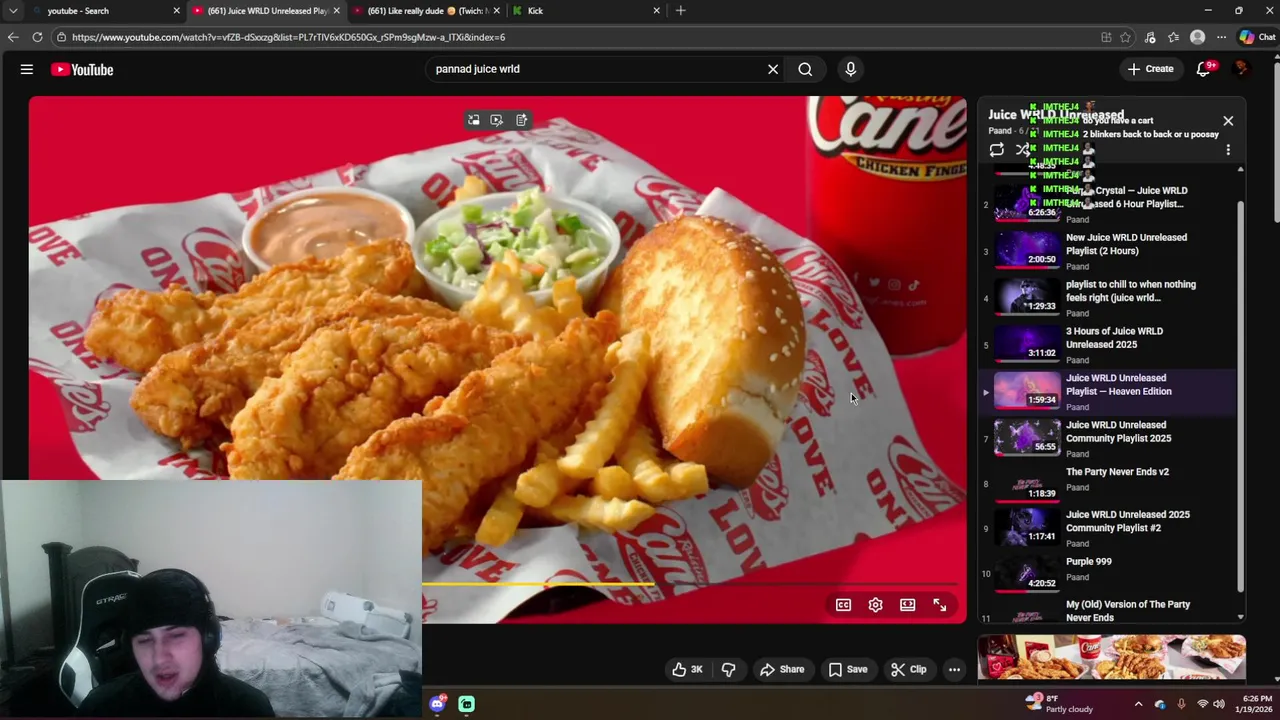This screenshot has width=1280, height=720.
Task: Go to the YouTube home logo
Action: (x=82, y=69)
